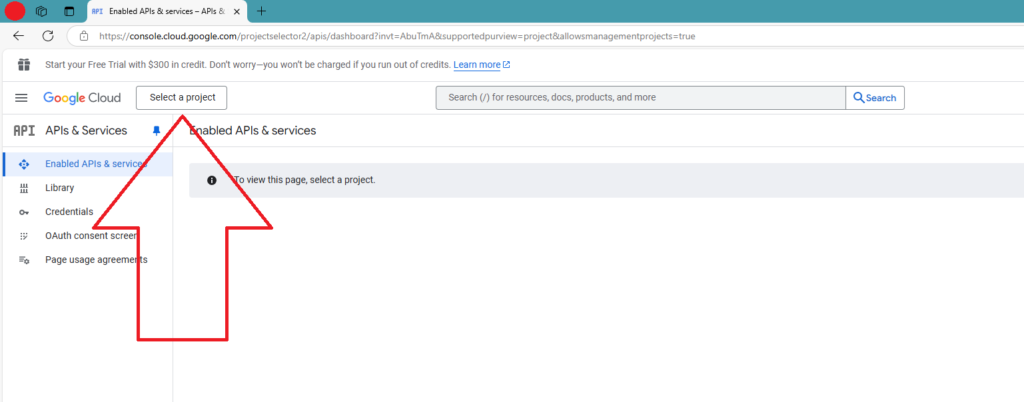The image size is (1024, 402).
Task: Open Credentials in the sidebar
Action: [69, 212]
